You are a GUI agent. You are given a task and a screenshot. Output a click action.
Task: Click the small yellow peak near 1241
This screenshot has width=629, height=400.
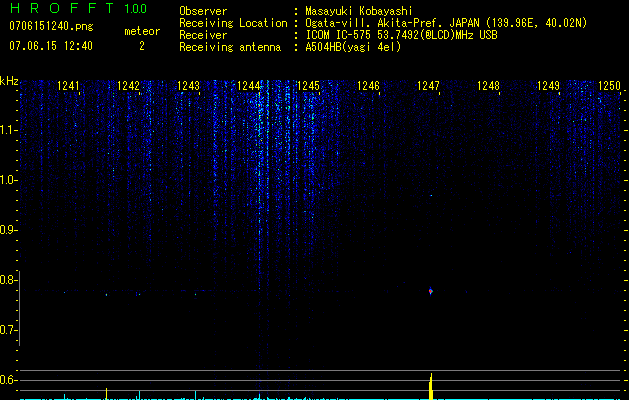tap(106, 394)
